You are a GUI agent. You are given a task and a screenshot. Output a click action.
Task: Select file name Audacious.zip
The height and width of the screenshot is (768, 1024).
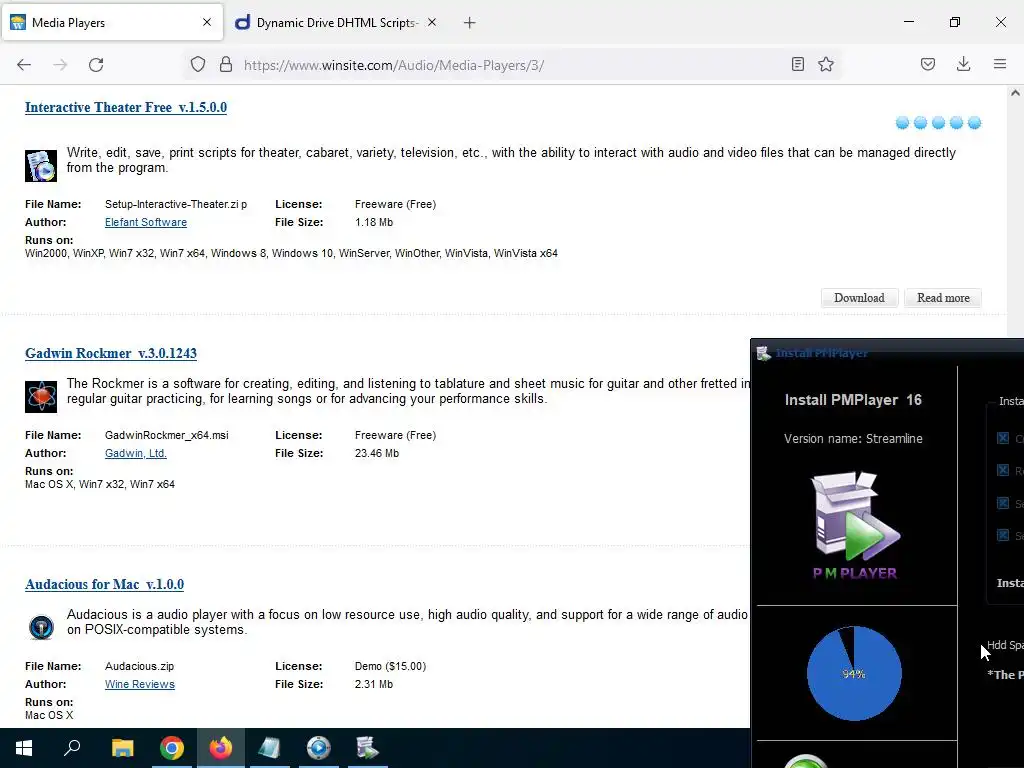[x=140, y=666]
